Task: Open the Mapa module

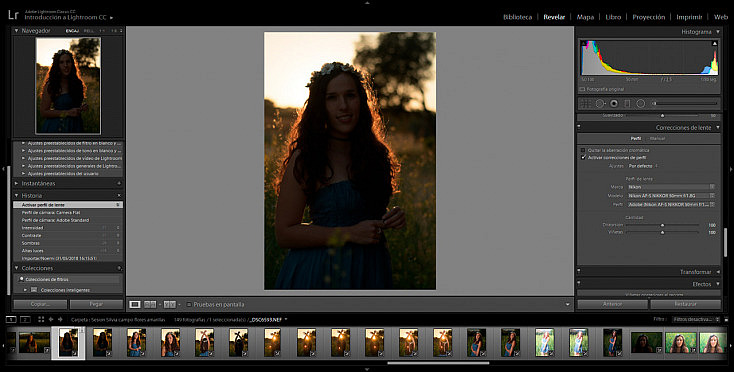Action: 585,17
